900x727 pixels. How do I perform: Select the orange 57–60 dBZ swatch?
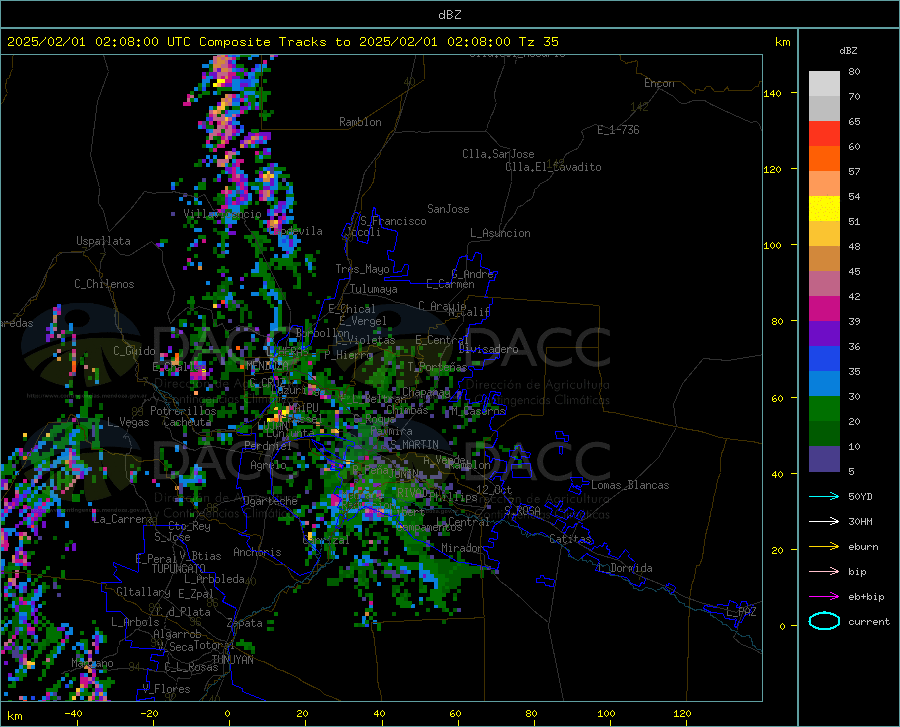coord(824,158)
